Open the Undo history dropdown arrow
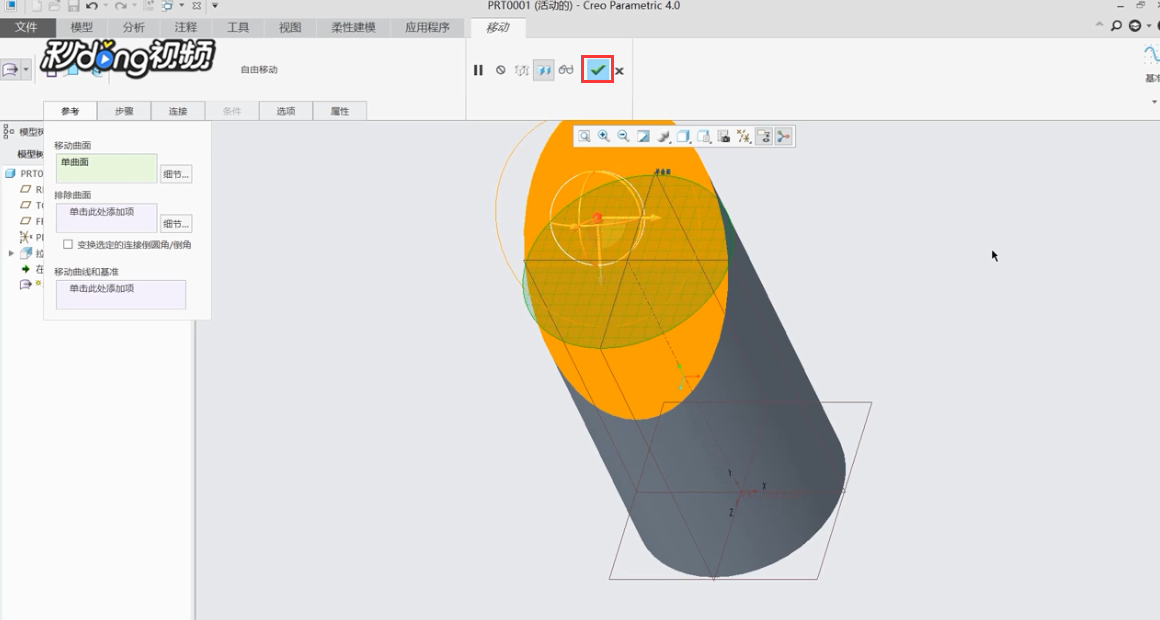Viewport: 1160px width, 620px height. 106,6
